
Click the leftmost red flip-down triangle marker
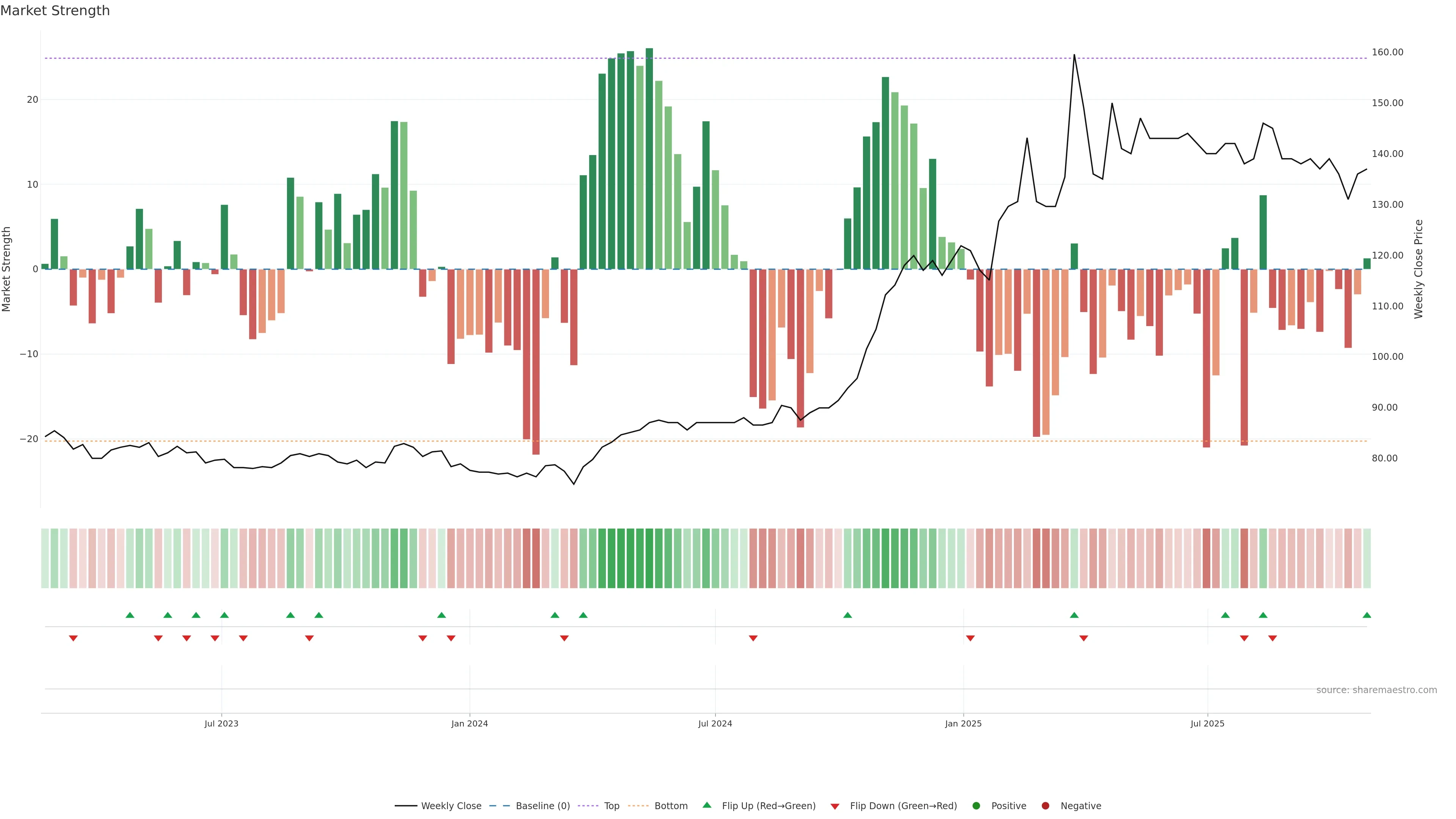click(x=73, y=638)
